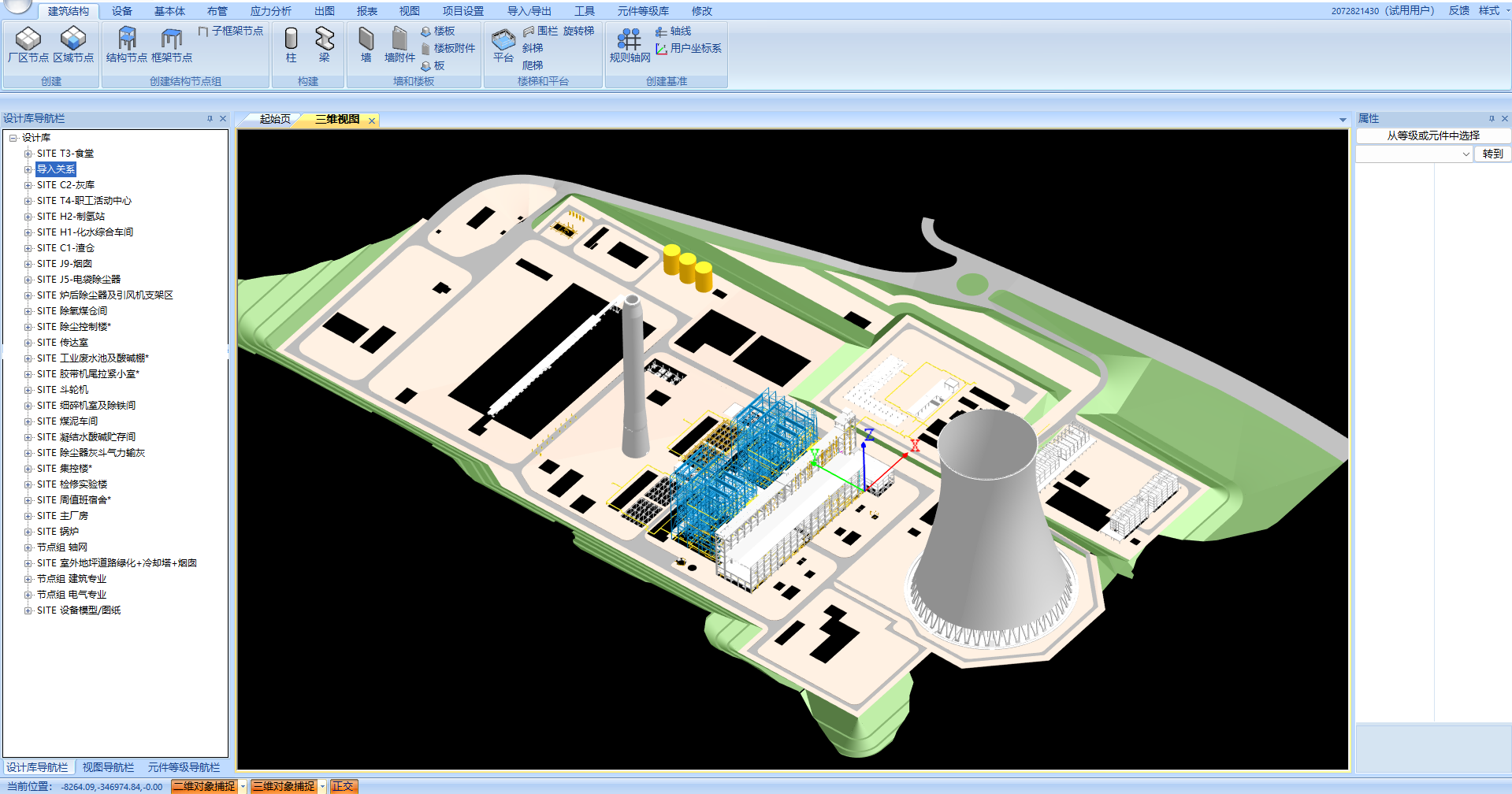Select the 用户坐标系 user coordinate icon
The width and height of the screenshot is (1512, 794).
662,49
